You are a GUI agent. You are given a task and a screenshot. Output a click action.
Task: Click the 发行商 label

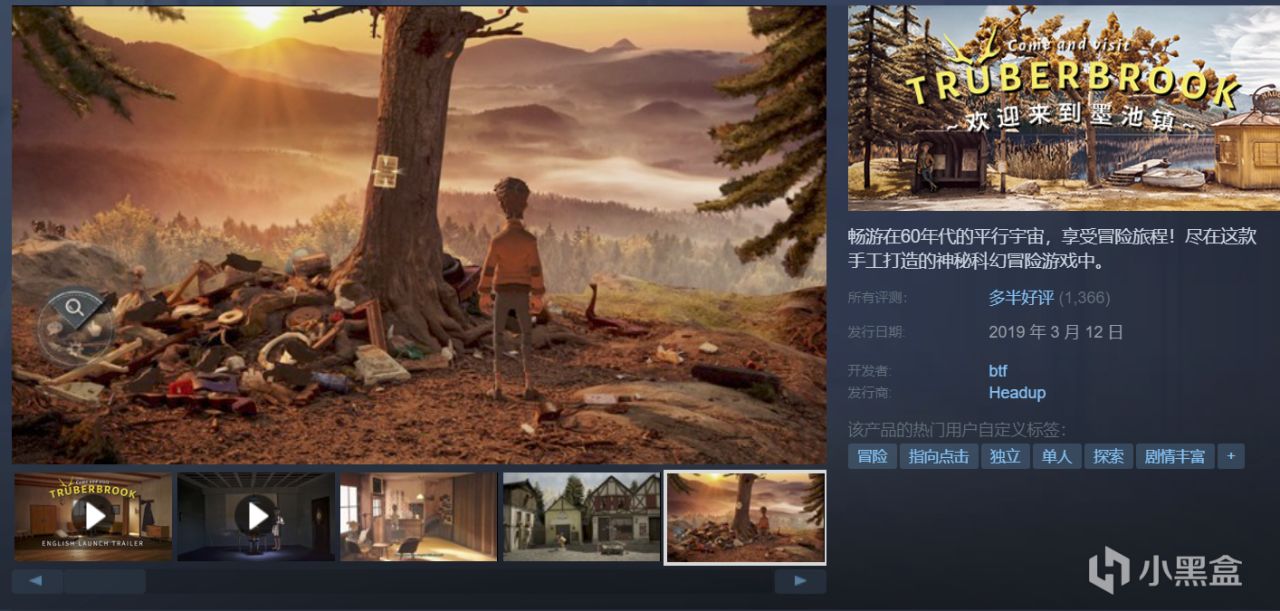tap(869, 393)
